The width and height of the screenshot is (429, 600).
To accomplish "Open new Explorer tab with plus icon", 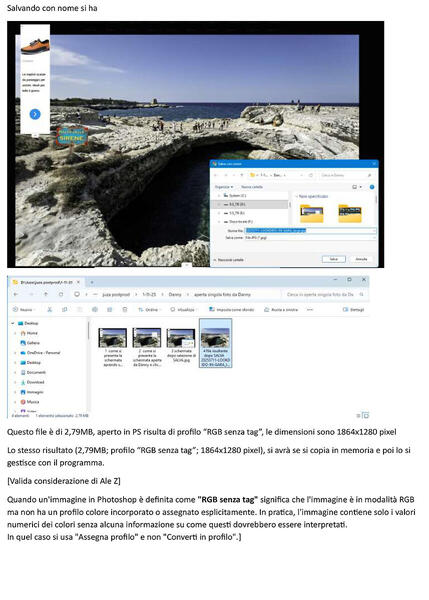I will click(x=92, y=282).
